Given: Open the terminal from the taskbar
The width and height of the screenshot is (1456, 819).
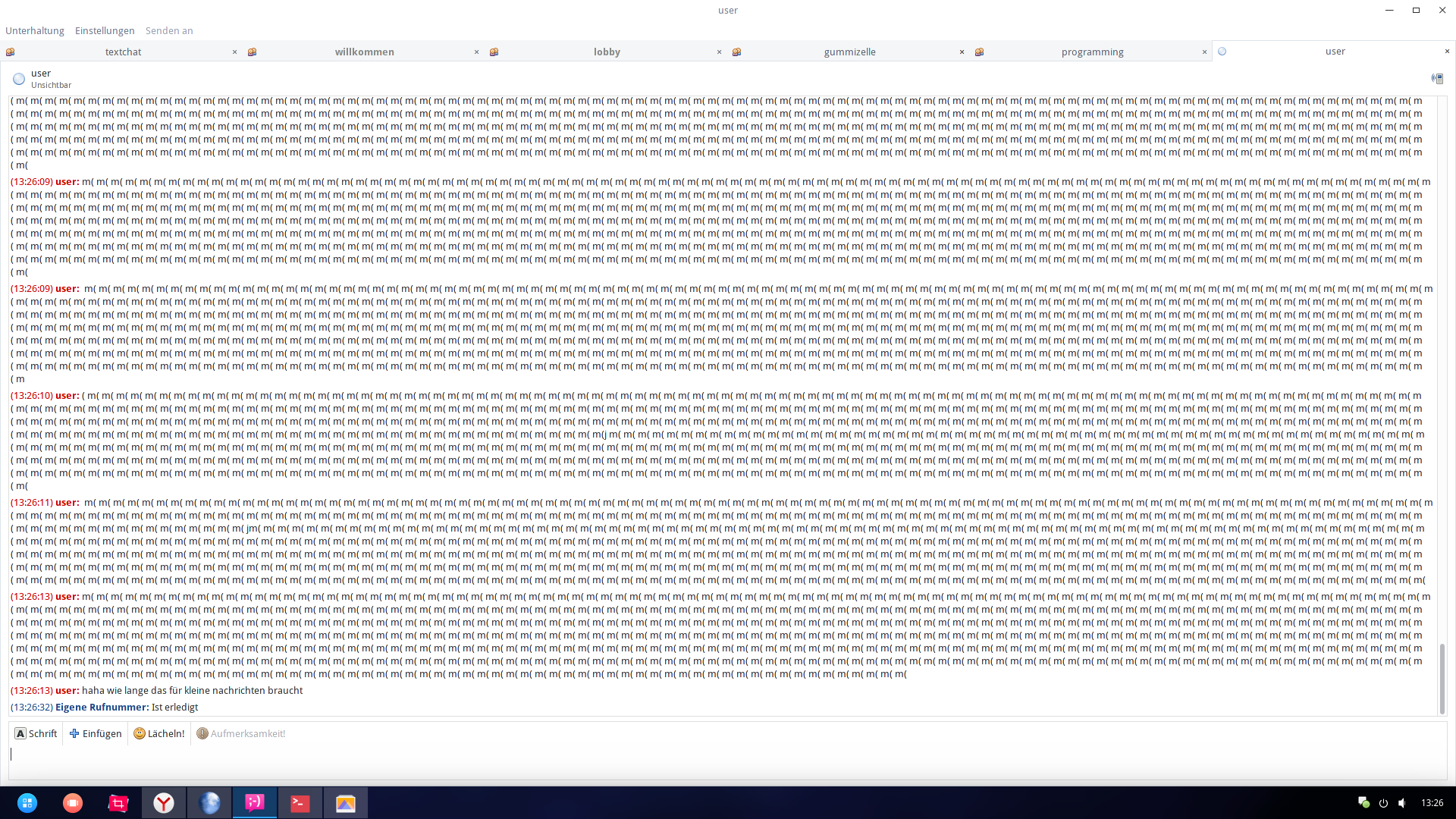Looking at the screenshot, I should click(300, 803).
